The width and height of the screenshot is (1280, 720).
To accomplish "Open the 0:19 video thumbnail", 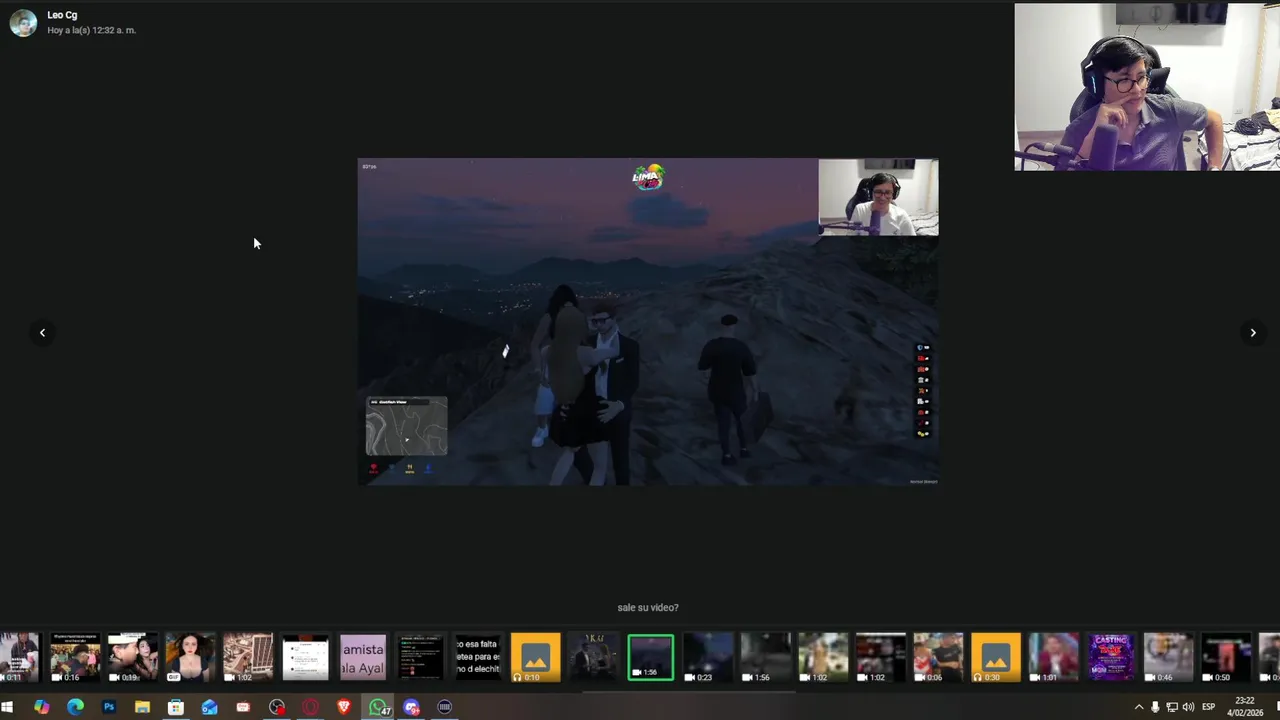I will tap(132, 657).
